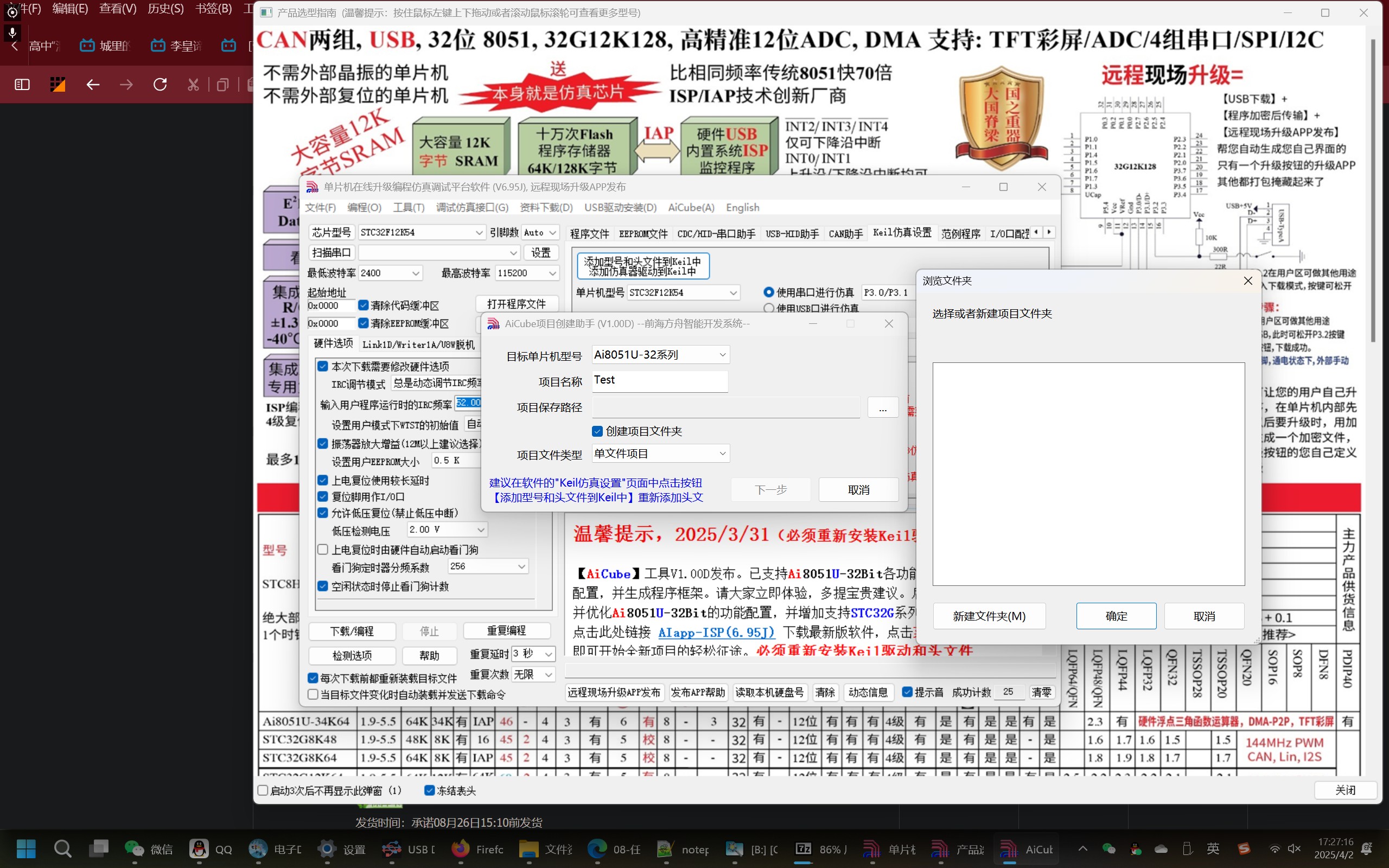
Task: Open 目标单片机型号 Ai8051U-32系列 dropdown
Action: (661, 355)
